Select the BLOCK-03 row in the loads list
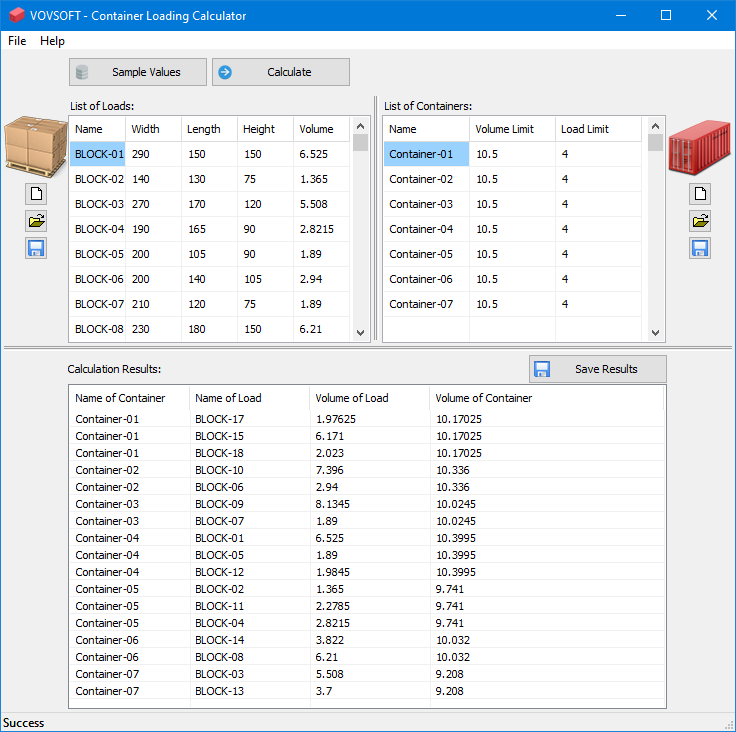 [210, 204]
